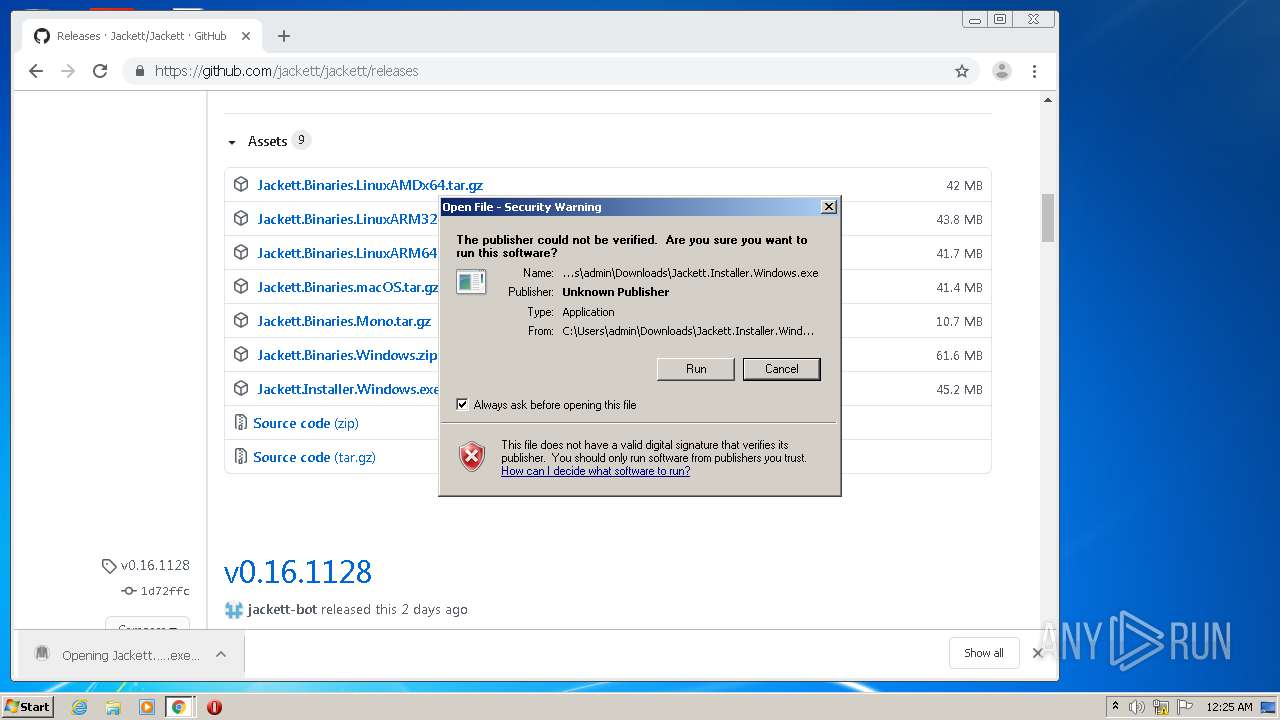Open jackett-bot user profile

[x=283, y=609]
